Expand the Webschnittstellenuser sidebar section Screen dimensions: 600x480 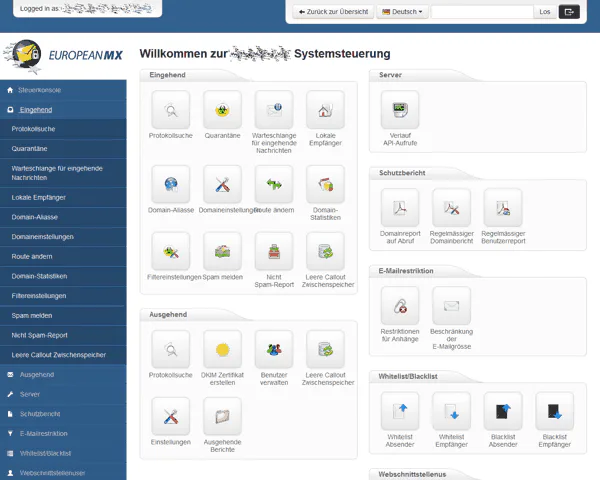[x=63, y=473]
